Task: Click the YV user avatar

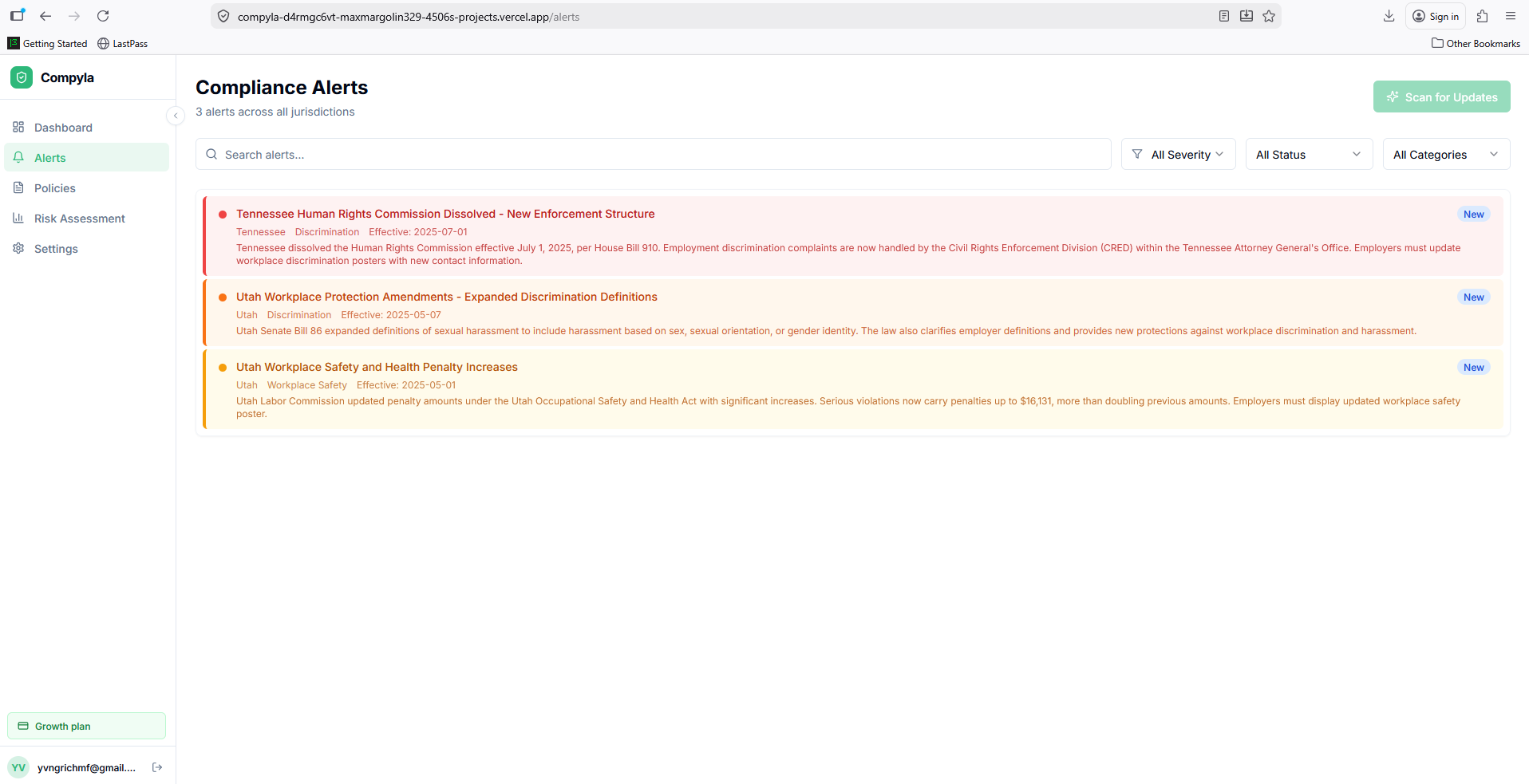Action: coord(18,767)
